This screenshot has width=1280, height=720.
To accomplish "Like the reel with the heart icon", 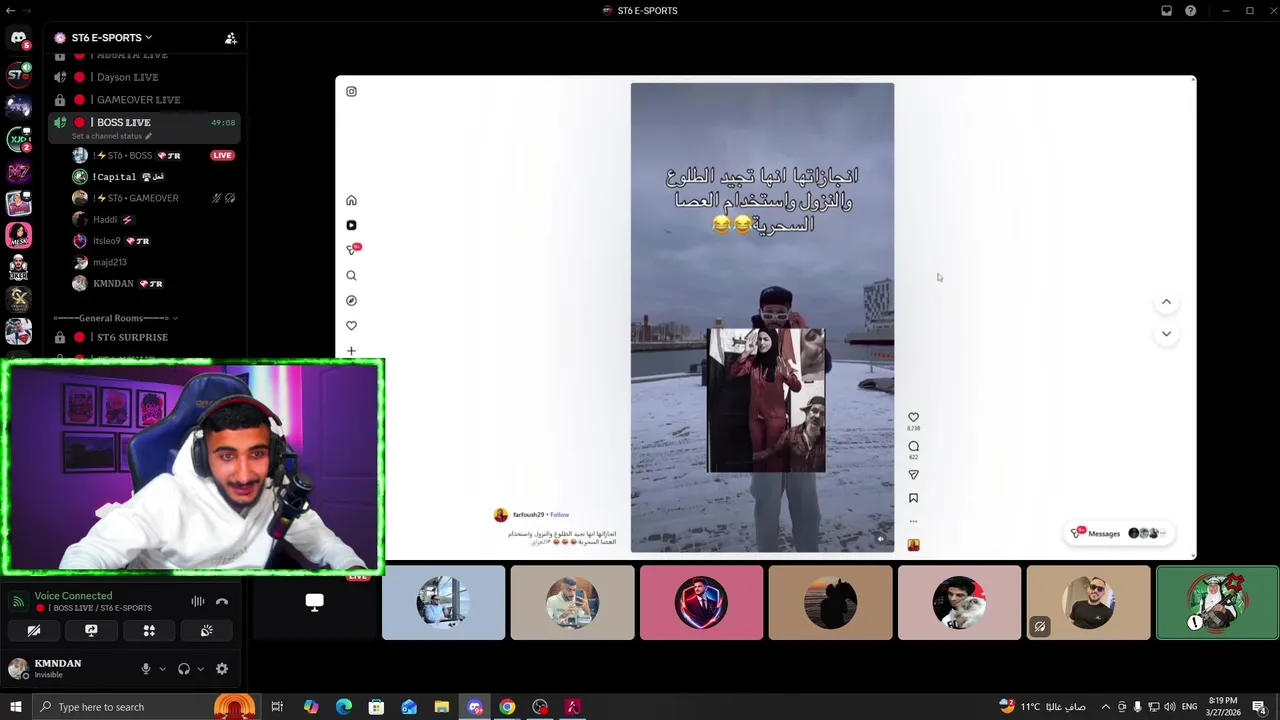I will [913, 417].
